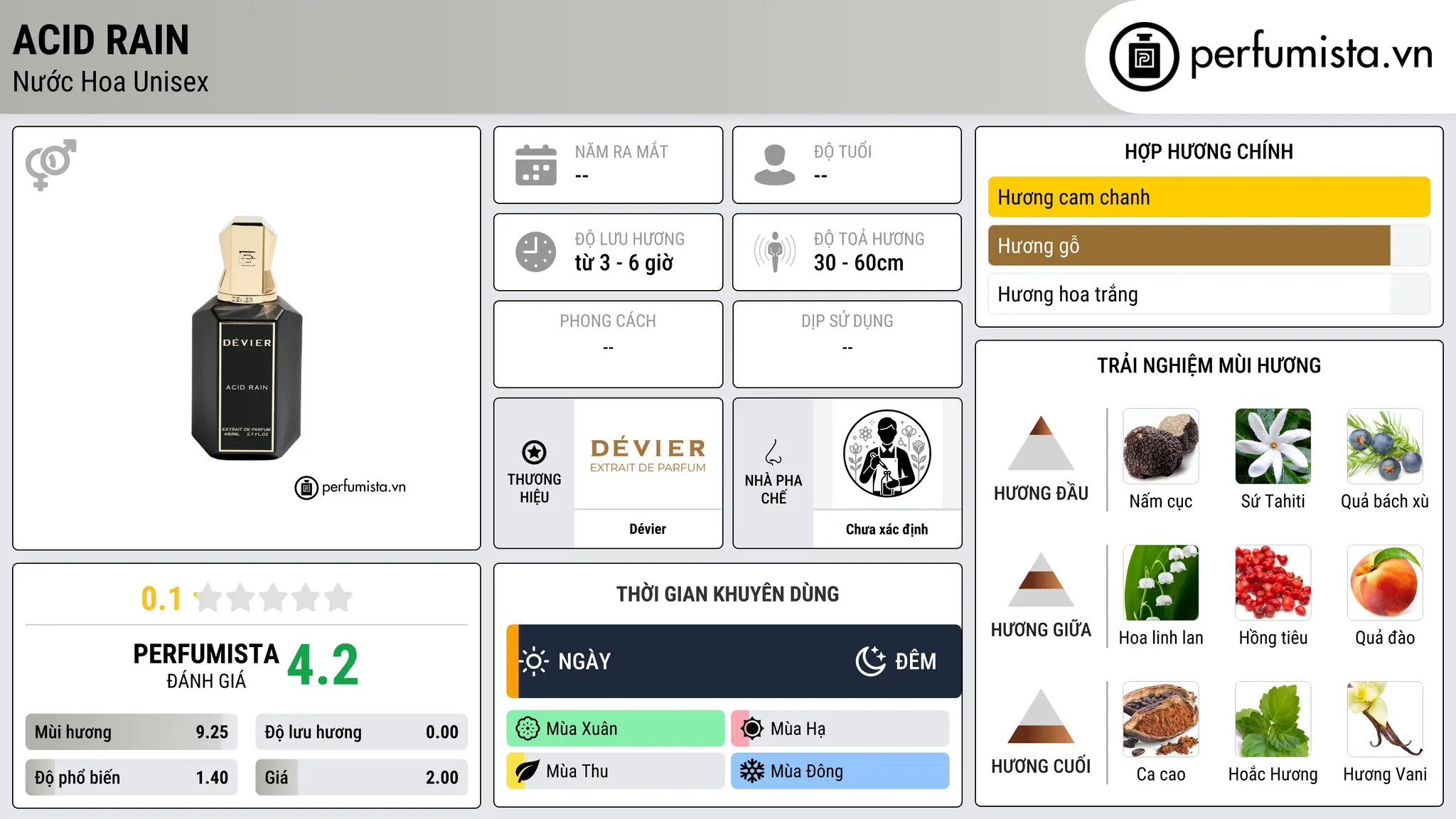Click the NĂM RA MẮT label
This screenshot has width=1456, height=819.
tap(621, 151)
